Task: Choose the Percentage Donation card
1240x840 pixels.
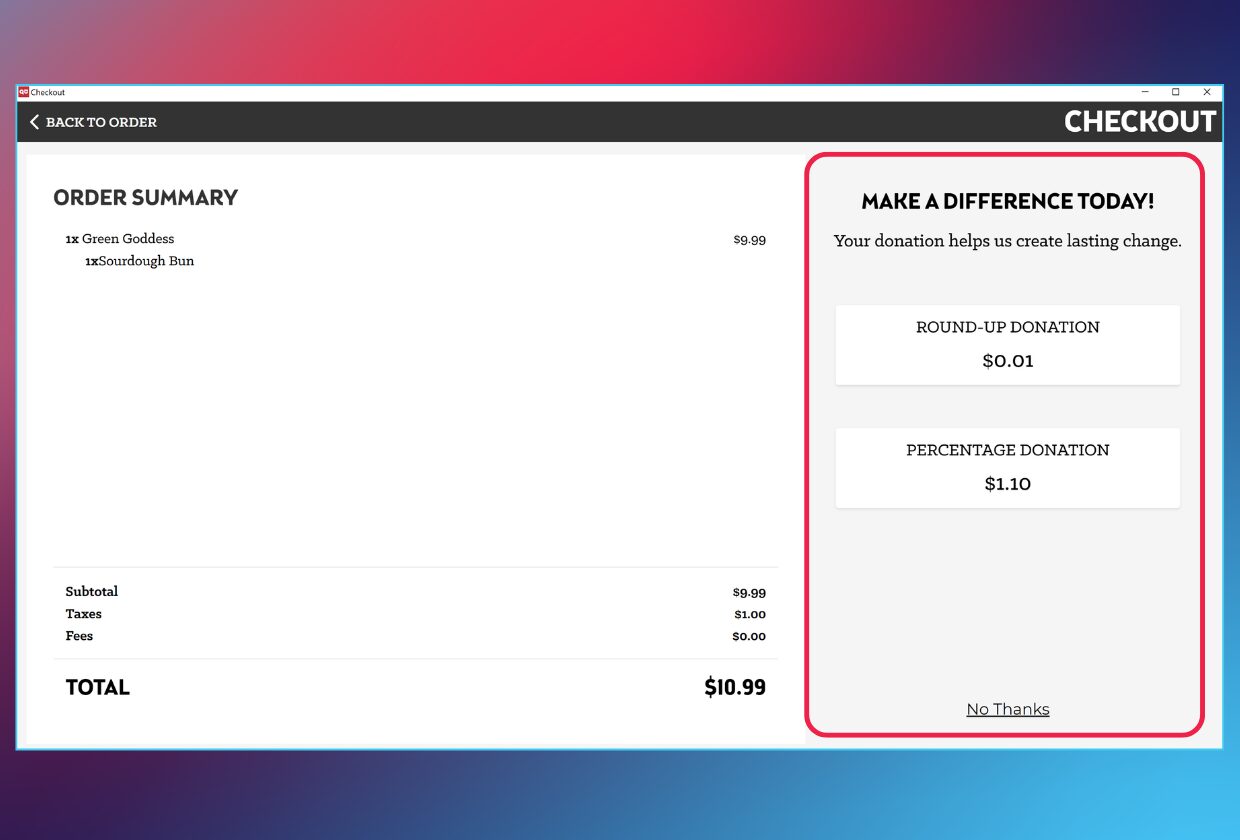Action: (1008, 468)
